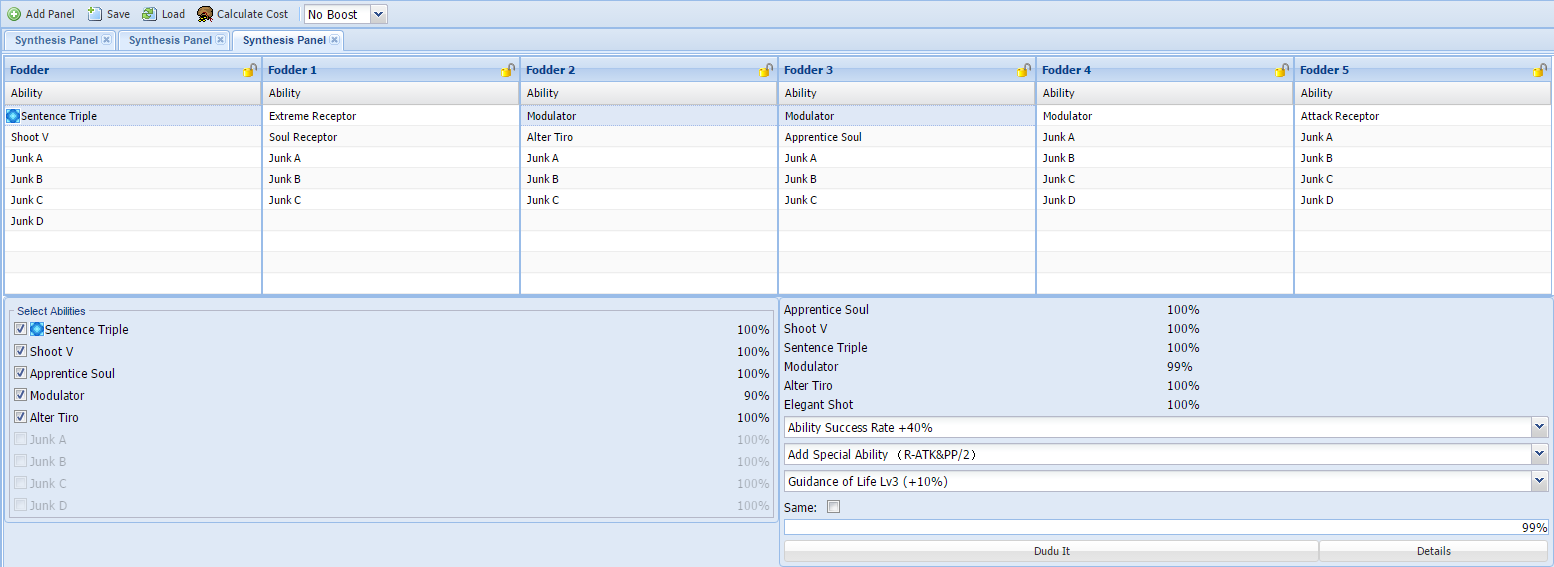Viewport: 1554px width, 567px height.
Task: Enable the Same checkbox
Action: [x=834, y=507]
